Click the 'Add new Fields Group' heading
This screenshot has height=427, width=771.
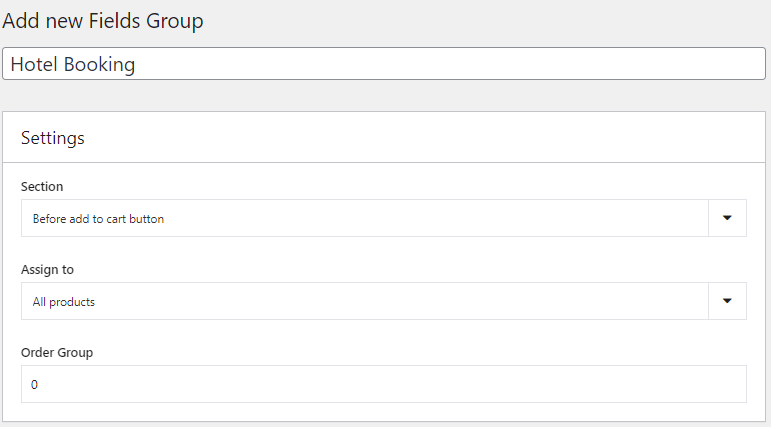point(103,21)
